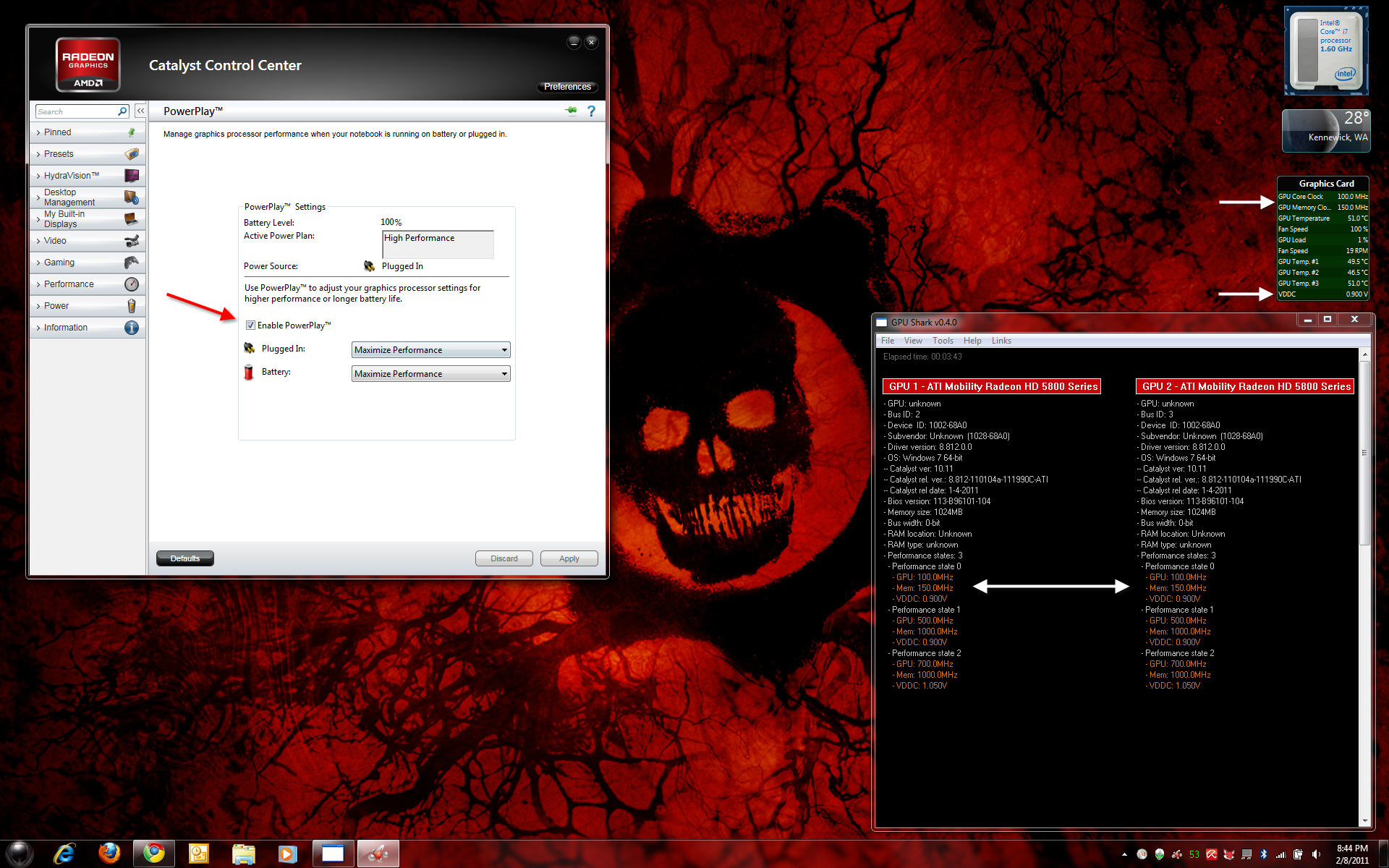Image resolution: width=1389 pixels, height=868 pixels.
Task: Open Outlook from the taskbar
Action: 198,854
